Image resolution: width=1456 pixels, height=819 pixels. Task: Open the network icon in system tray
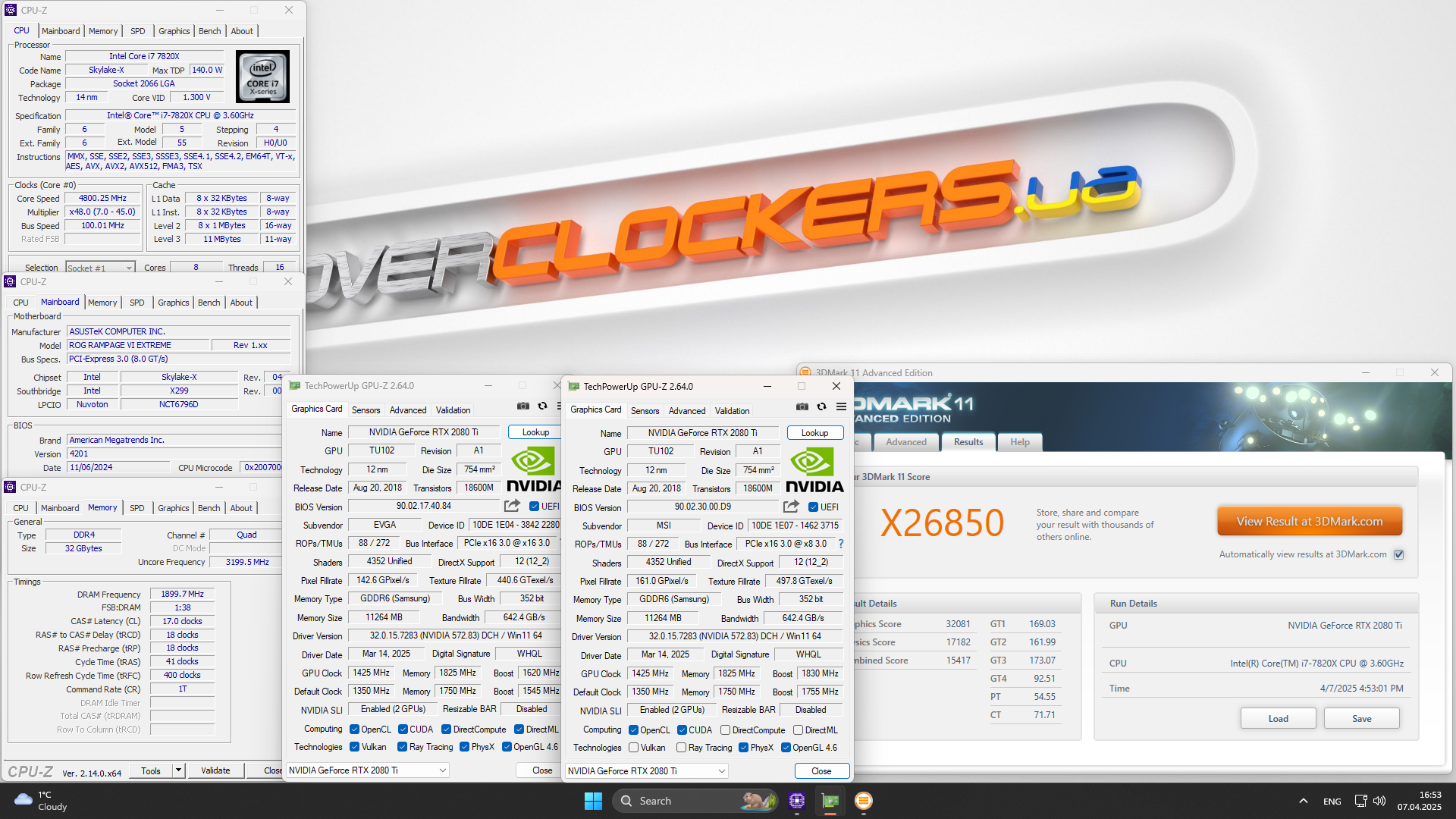coord(1360,801)
